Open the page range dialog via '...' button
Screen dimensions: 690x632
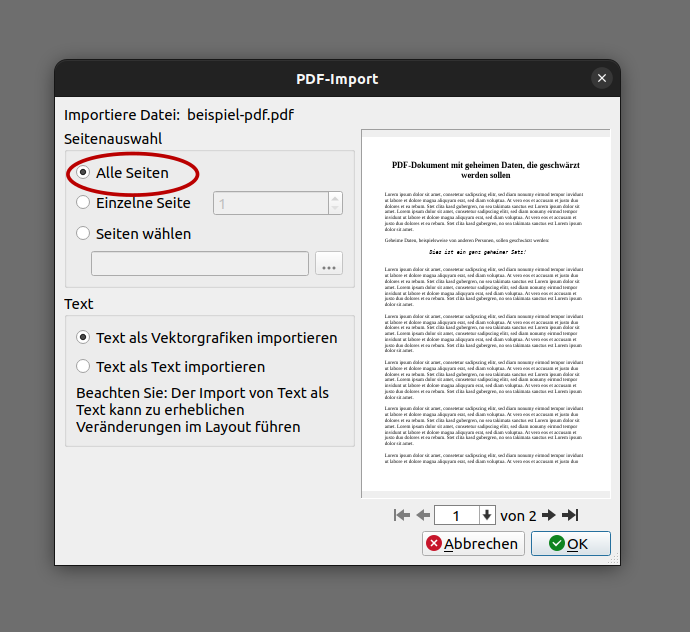point(329,264)
